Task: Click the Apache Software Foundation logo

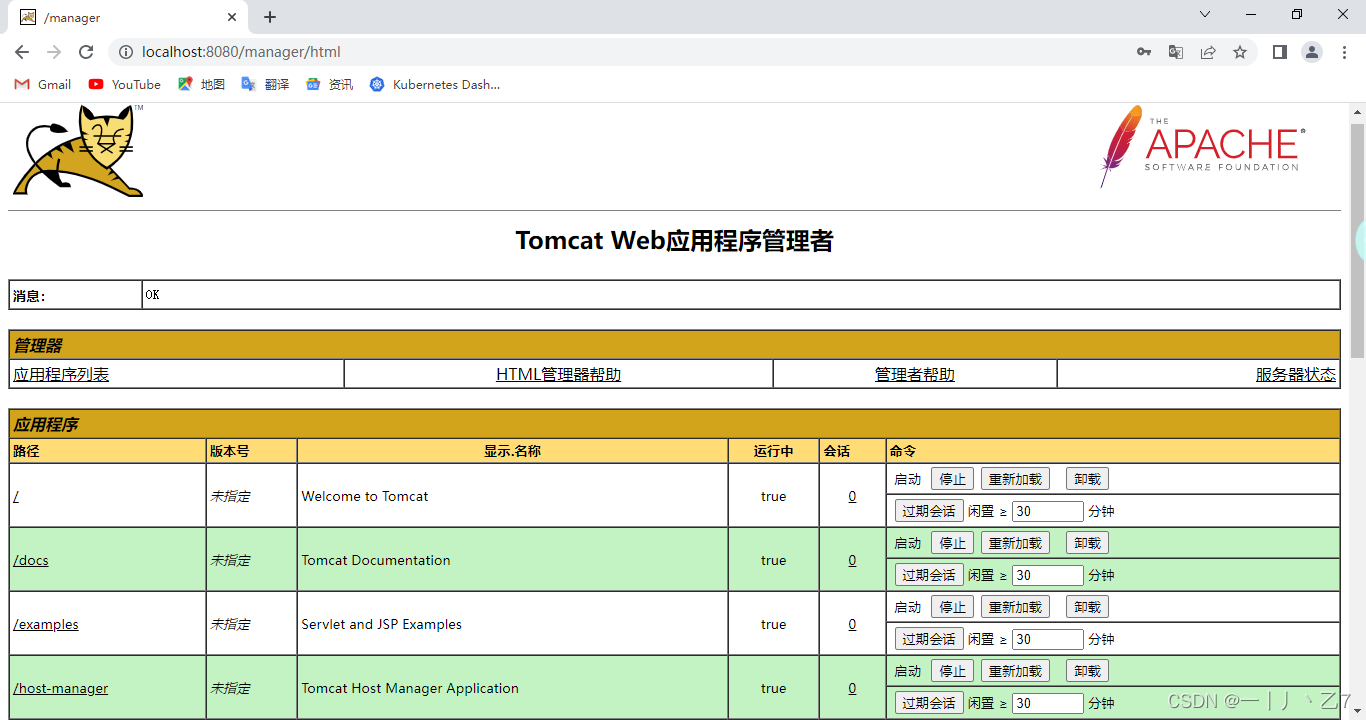Action: click(1202, 146)
